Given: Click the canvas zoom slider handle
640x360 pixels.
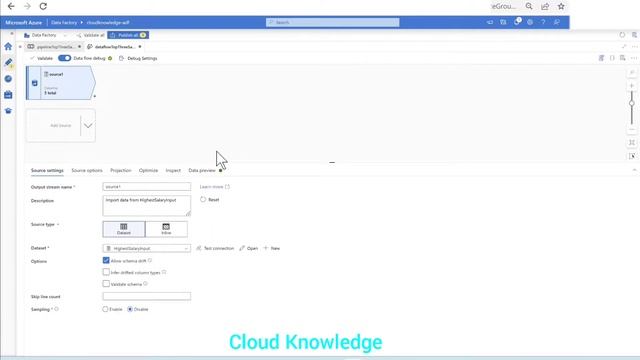Looking at the screenshot, I should click(632, 103).
